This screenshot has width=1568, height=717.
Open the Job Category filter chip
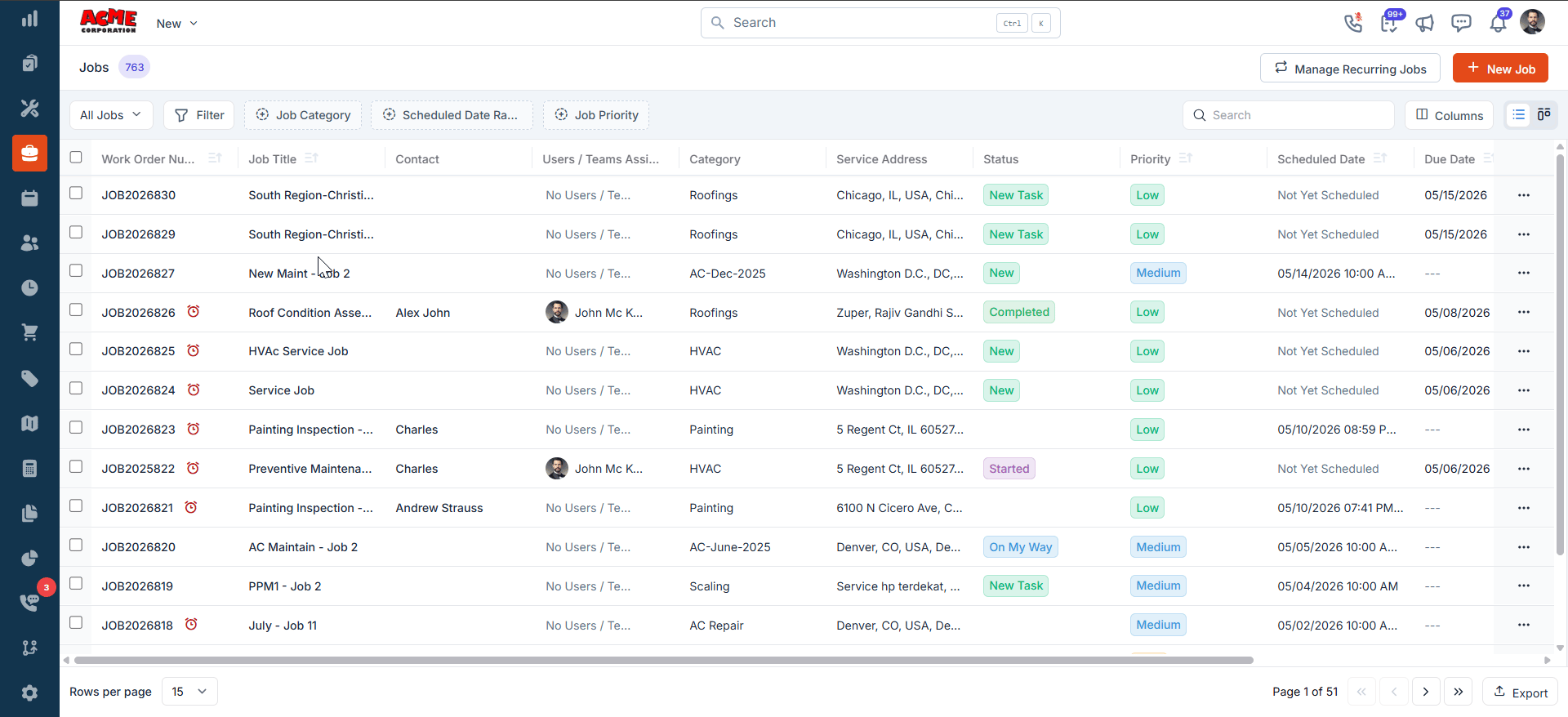[x=303, y=115]
